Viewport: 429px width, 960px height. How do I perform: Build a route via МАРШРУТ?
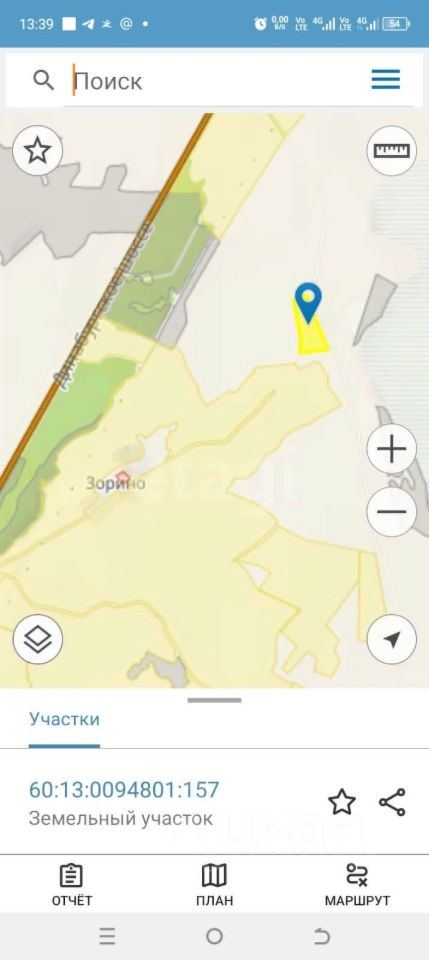click(357, 885)
